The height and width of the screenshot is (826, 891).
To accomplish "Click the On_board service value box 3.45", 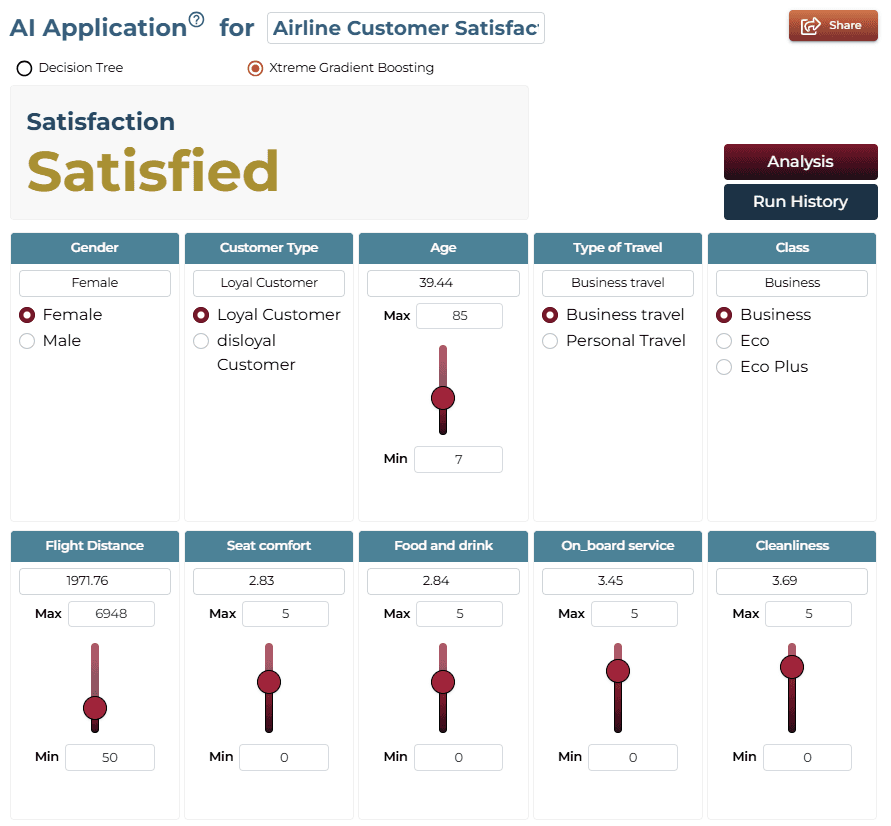I will (x=618, y=581).
